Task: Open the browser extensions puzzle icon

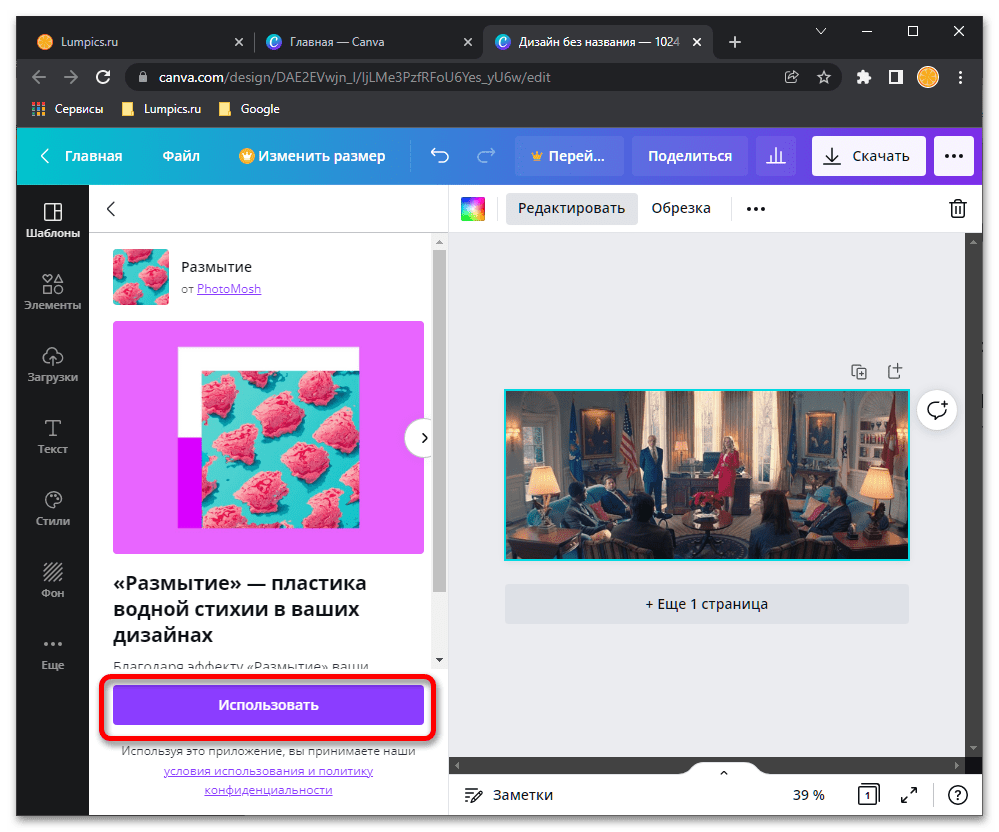Action: click(863, 77)
